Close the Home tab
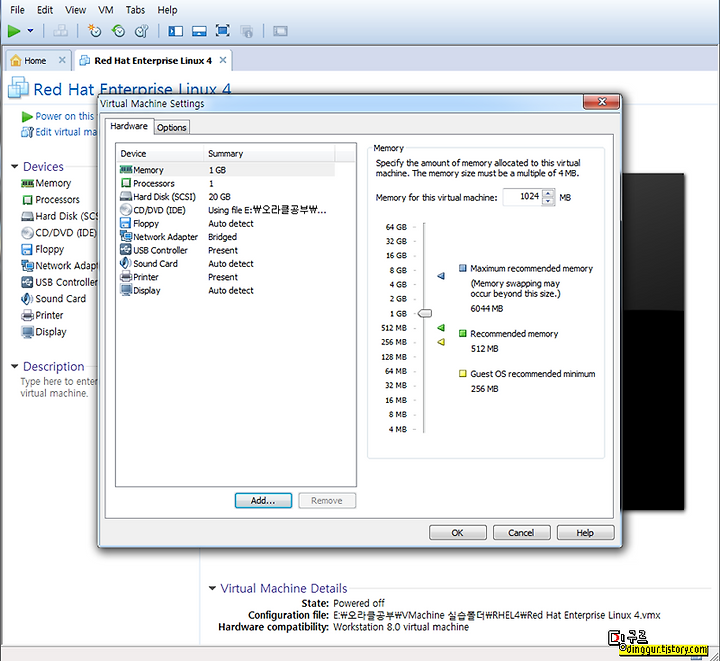The image size is (720, 661). [x=62, y=60]
